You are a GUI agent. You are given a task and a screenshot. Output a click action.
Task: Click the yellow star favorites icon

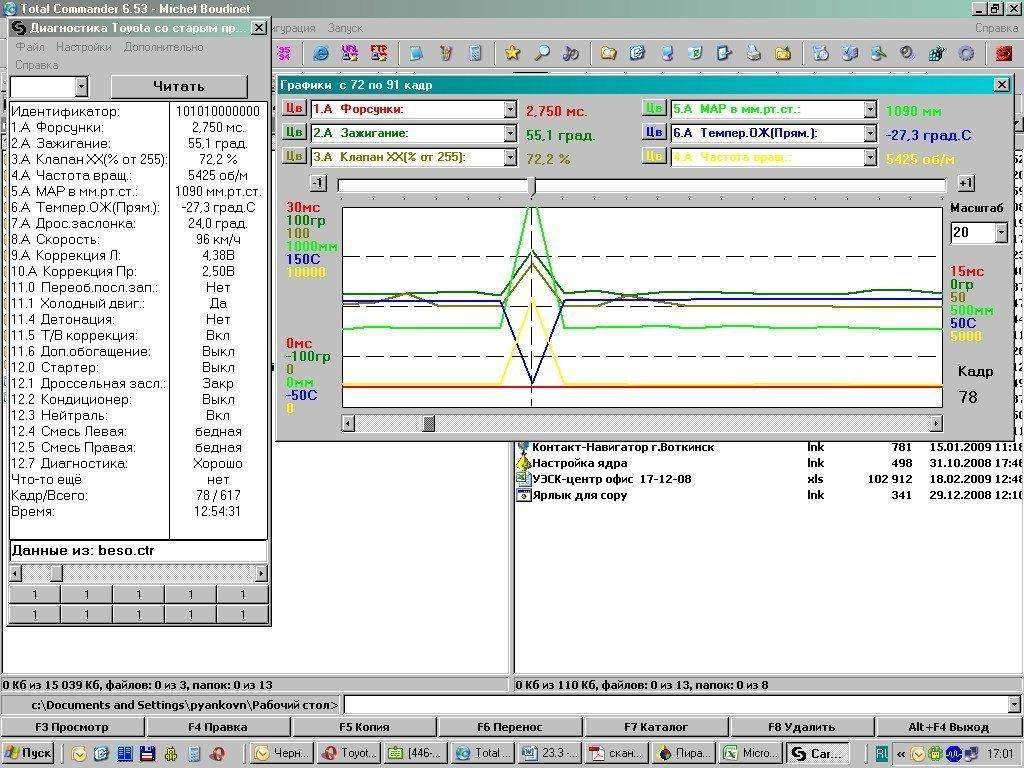(512, 53)
